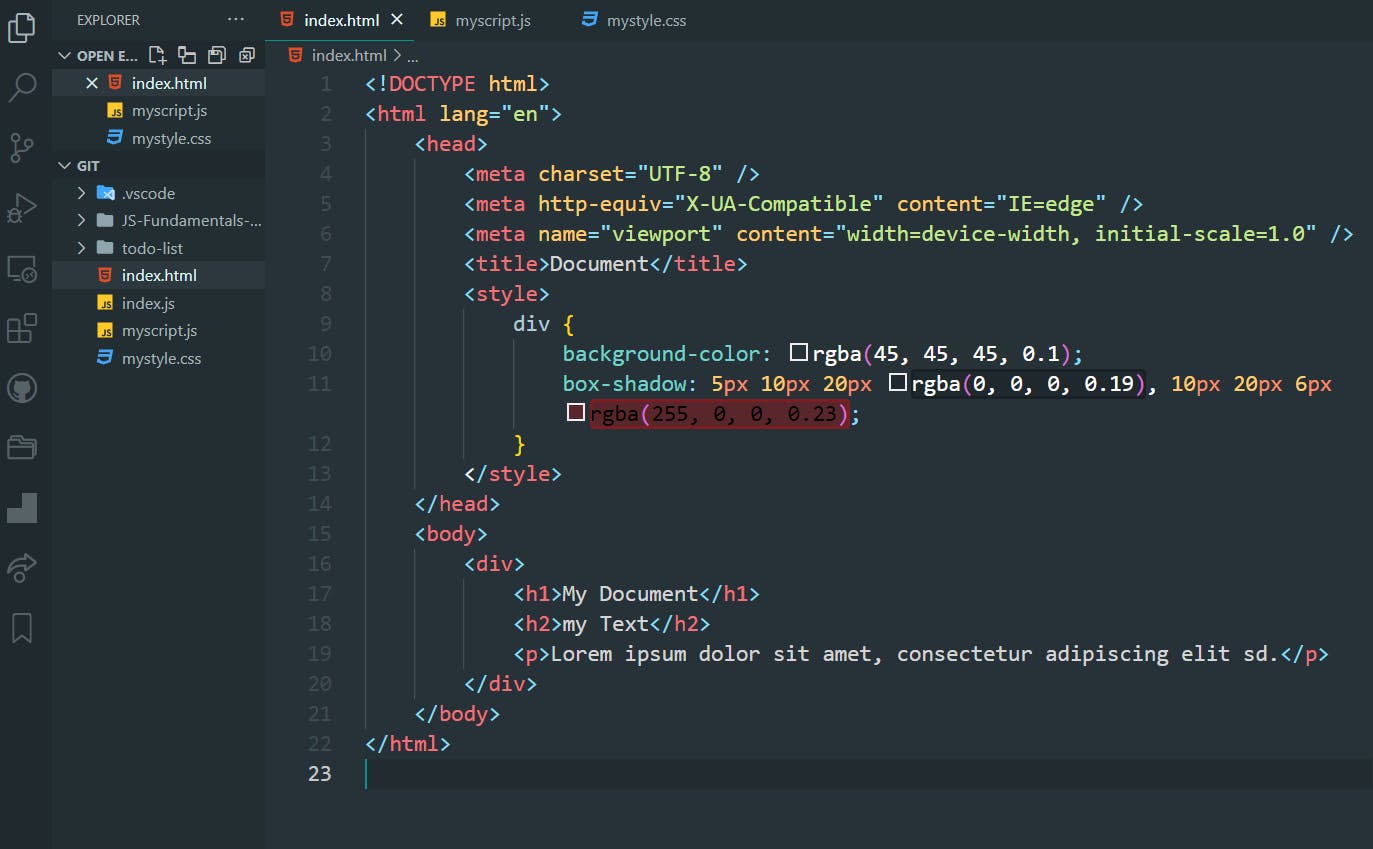1373x849 pixels.
Task: Open myscript.js in GIT folder tree
Action: click(x=159, y=331)
